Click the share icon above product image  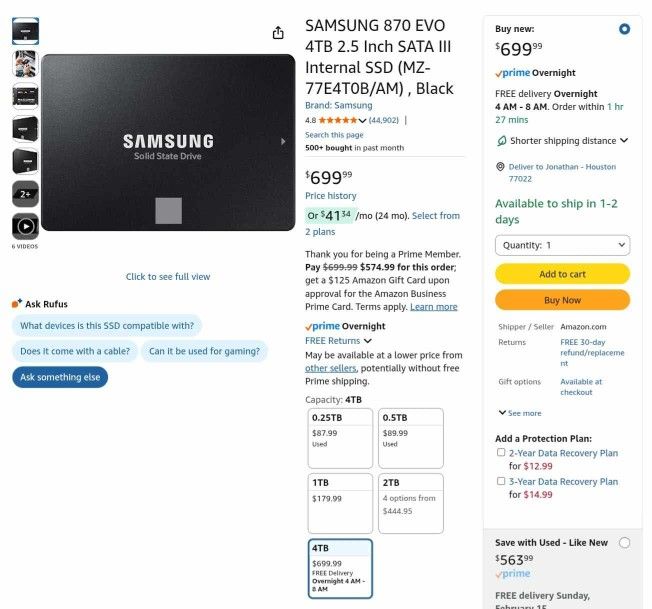point(278,33)
